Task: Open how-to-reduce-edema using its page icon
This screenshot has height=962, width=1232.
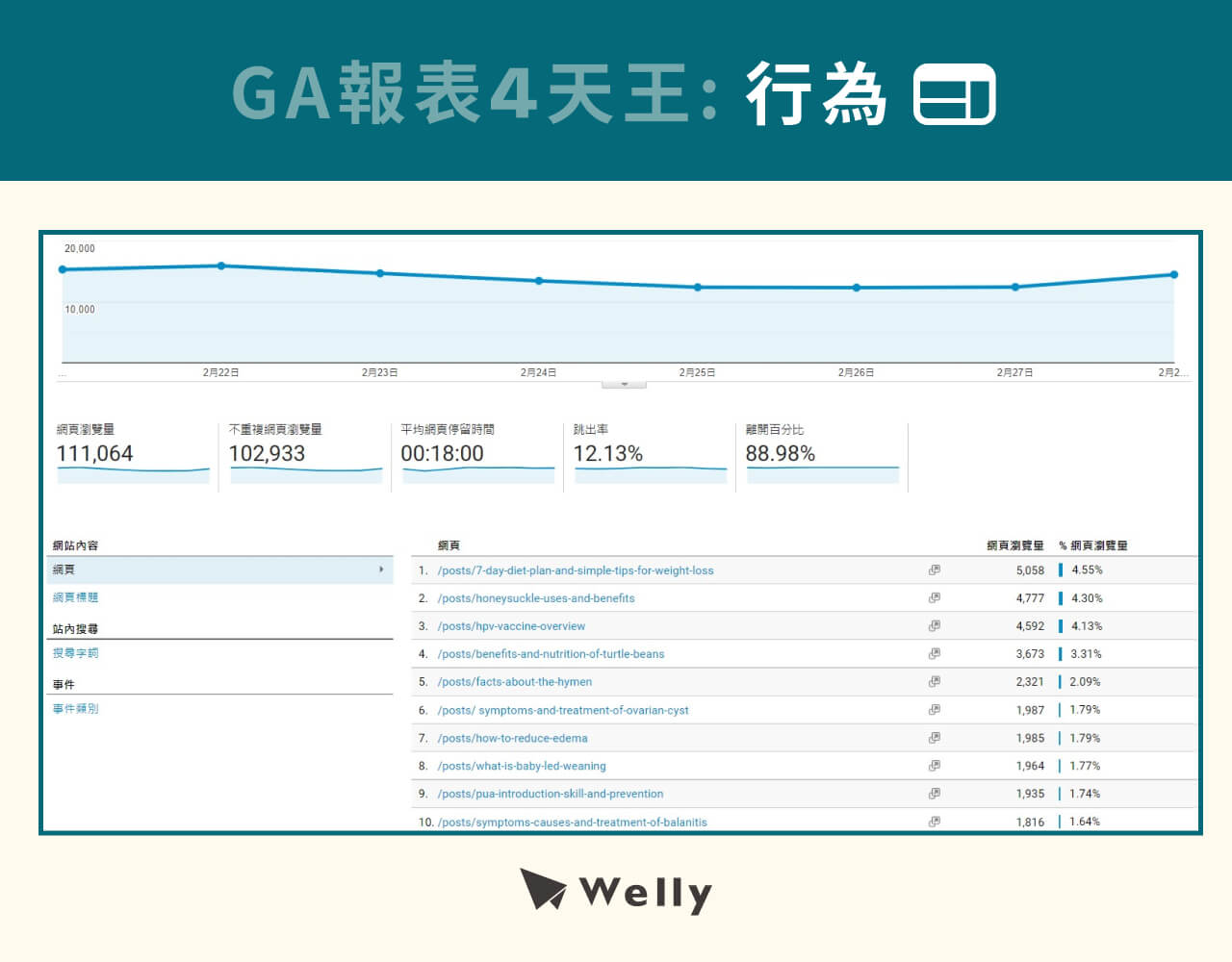Action: 934,738
